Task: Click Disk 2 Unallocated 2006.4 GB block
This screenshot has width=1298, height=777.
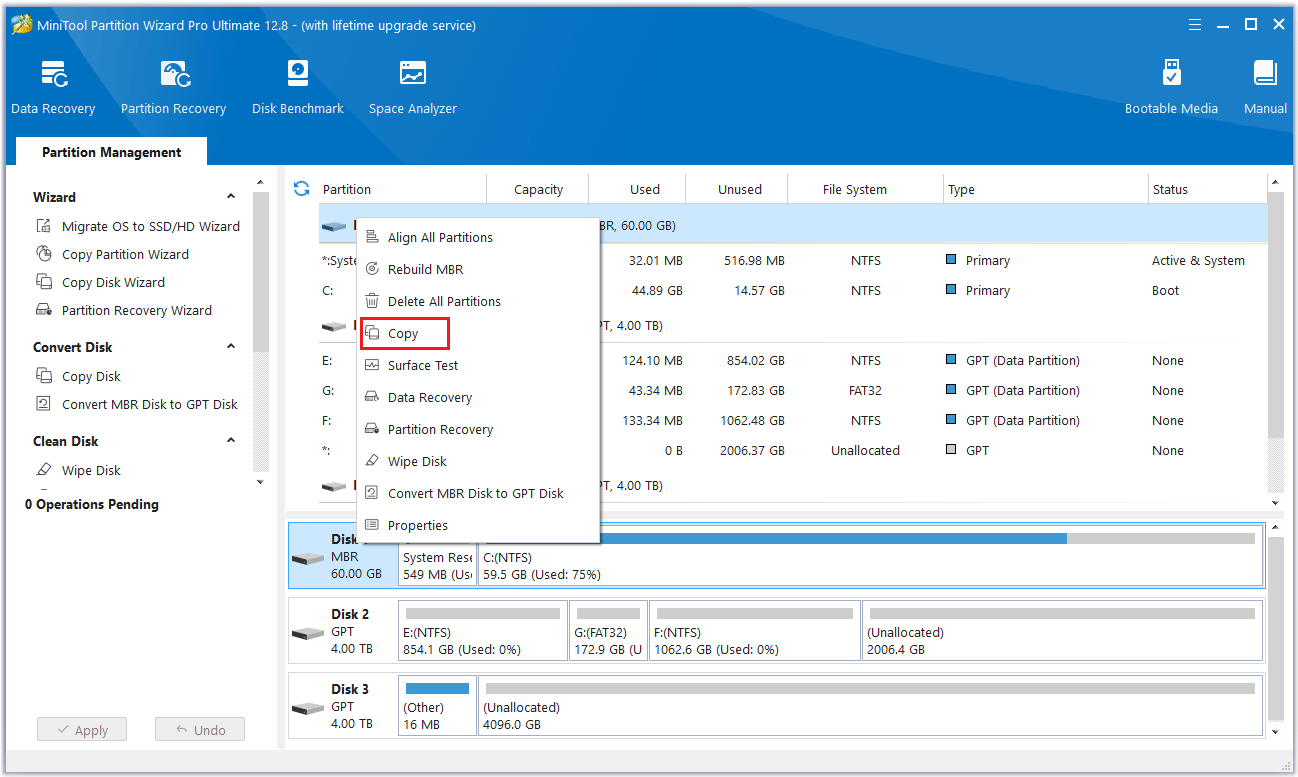Action: 1062,631
